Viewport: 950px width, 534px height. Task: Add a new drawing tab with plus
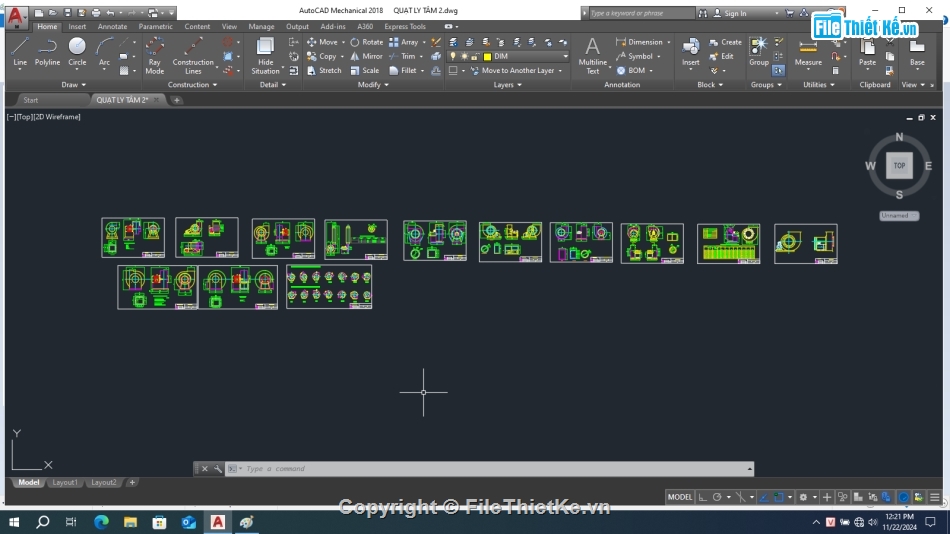(x=177, y=100)
